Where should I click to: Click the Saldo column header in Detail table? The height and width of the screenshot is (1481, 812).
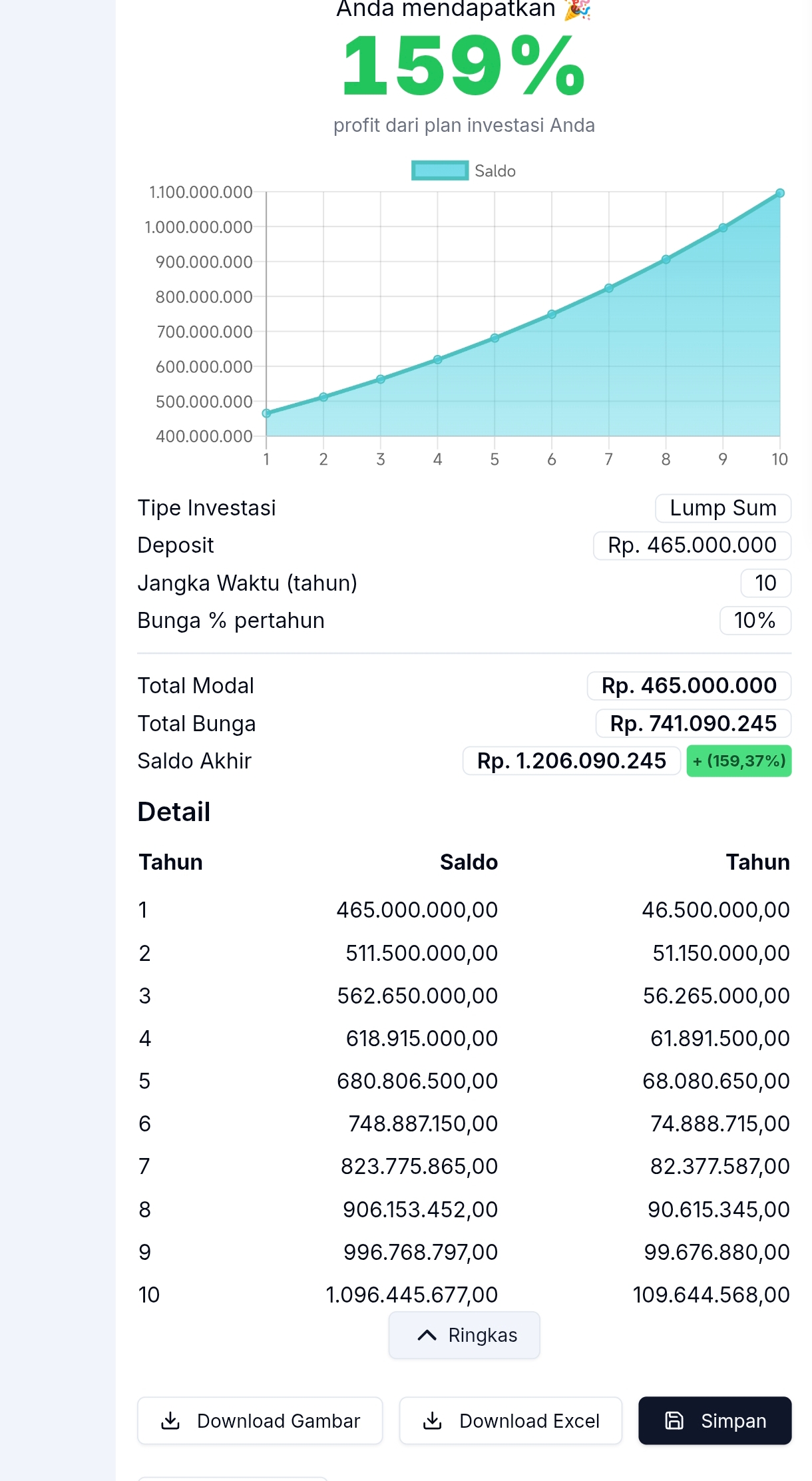click(469, 862)
